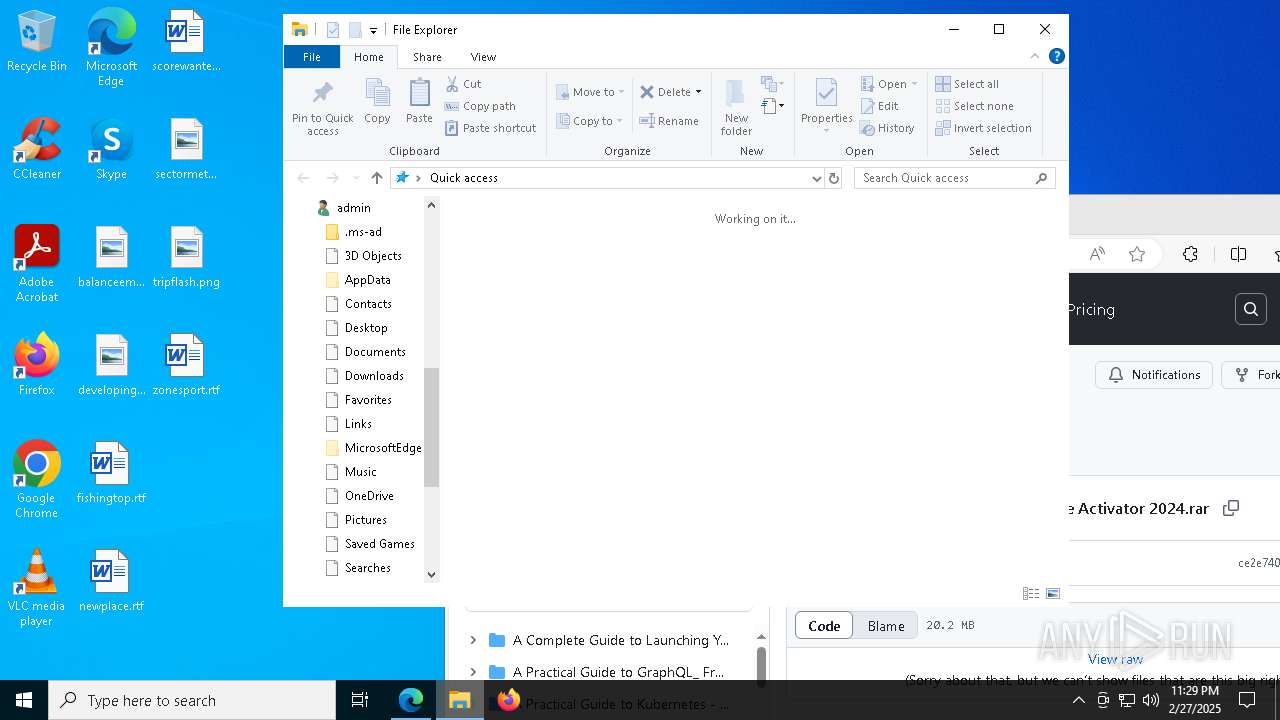
Task: Click Task View taskbar button
Action: [360, 700]
